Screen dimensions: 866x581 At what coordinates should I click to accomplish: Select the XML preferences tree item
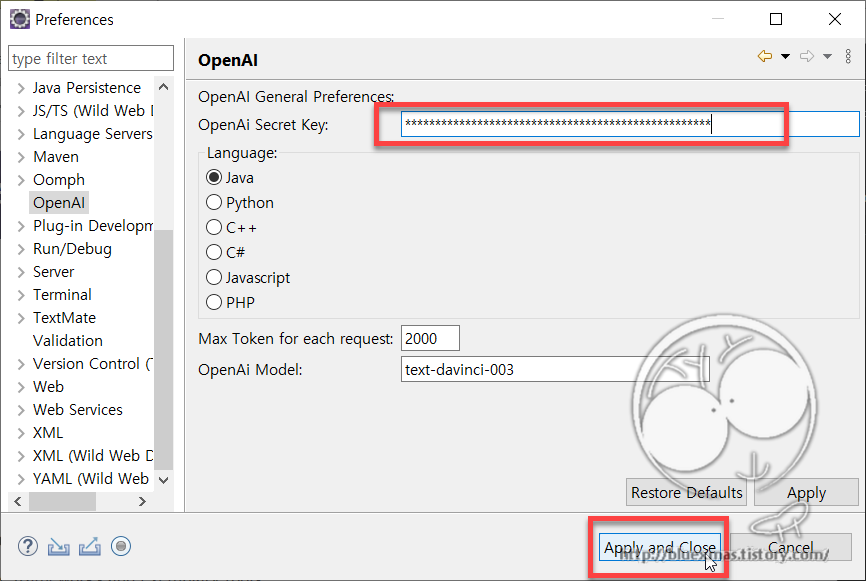(47, 432)
